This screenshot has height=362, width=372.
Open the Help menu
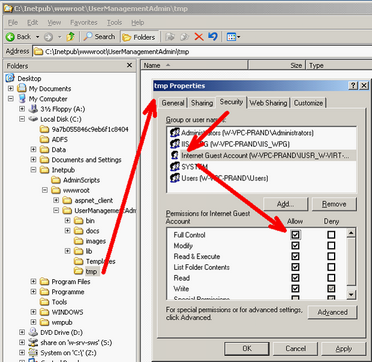click(x=137, y=22)
